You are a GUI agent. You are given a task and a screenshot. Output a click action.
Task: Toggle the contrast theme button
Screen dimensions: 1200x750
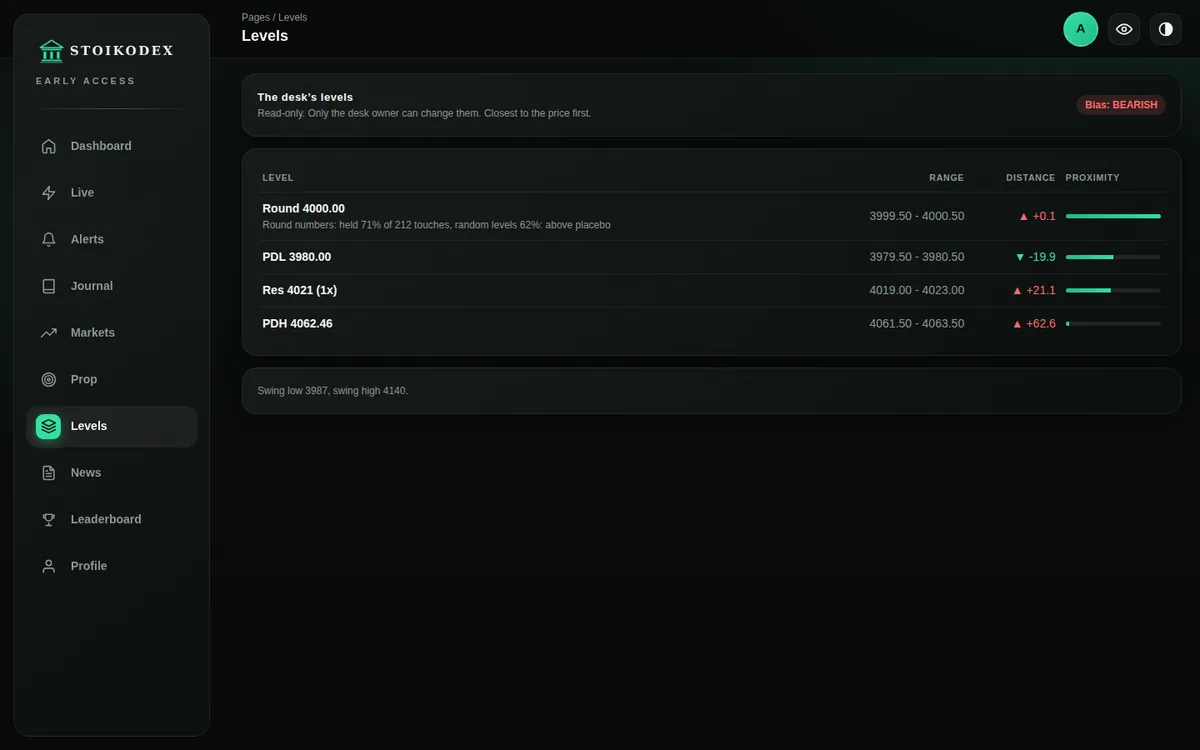(1165, 29)
